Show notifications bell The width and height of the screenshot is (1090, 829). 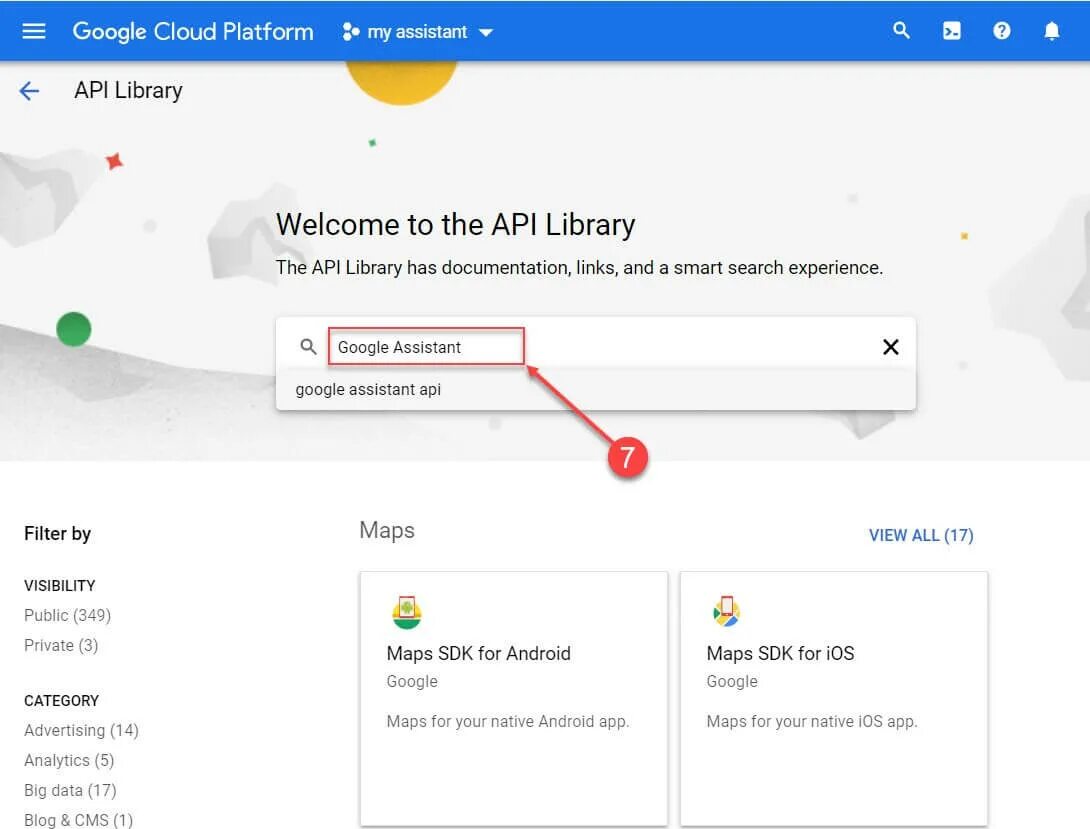1051,31
